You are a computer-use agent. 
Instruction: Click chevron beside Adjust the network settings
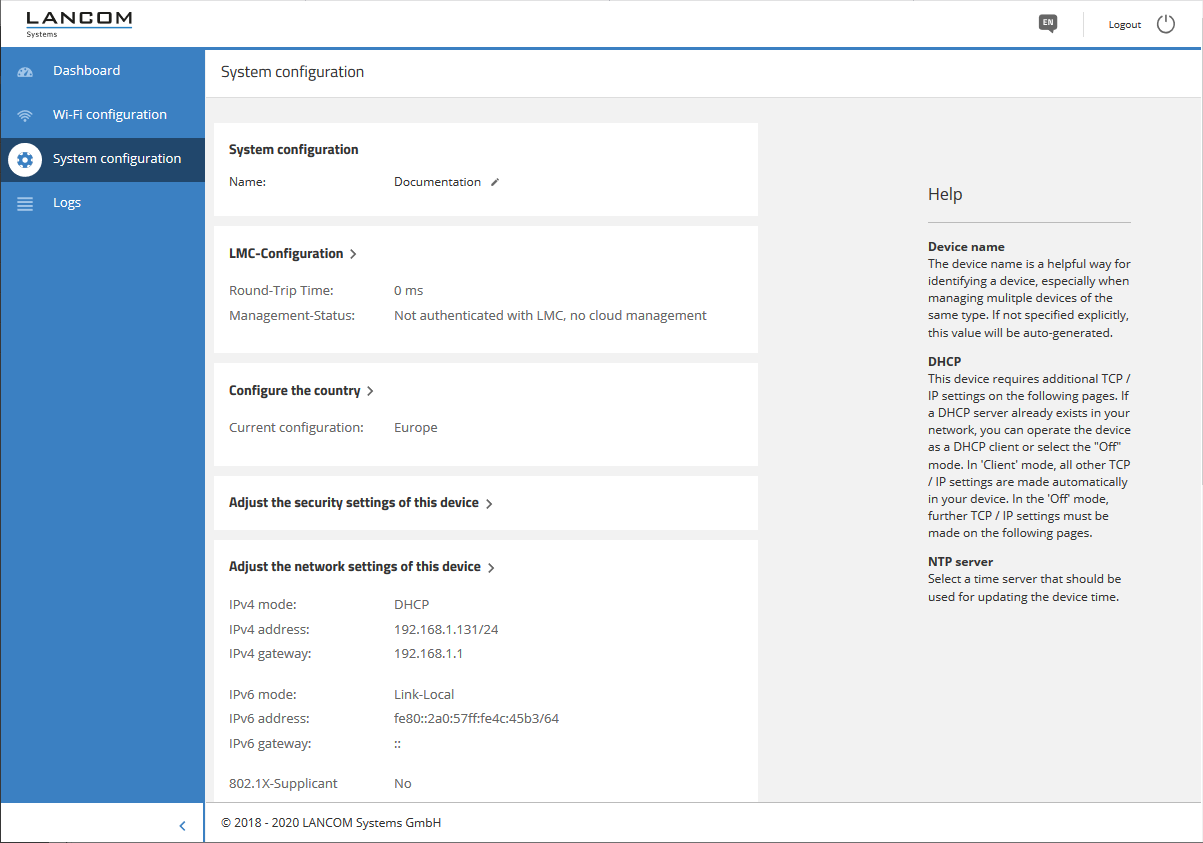coord(491,568)
